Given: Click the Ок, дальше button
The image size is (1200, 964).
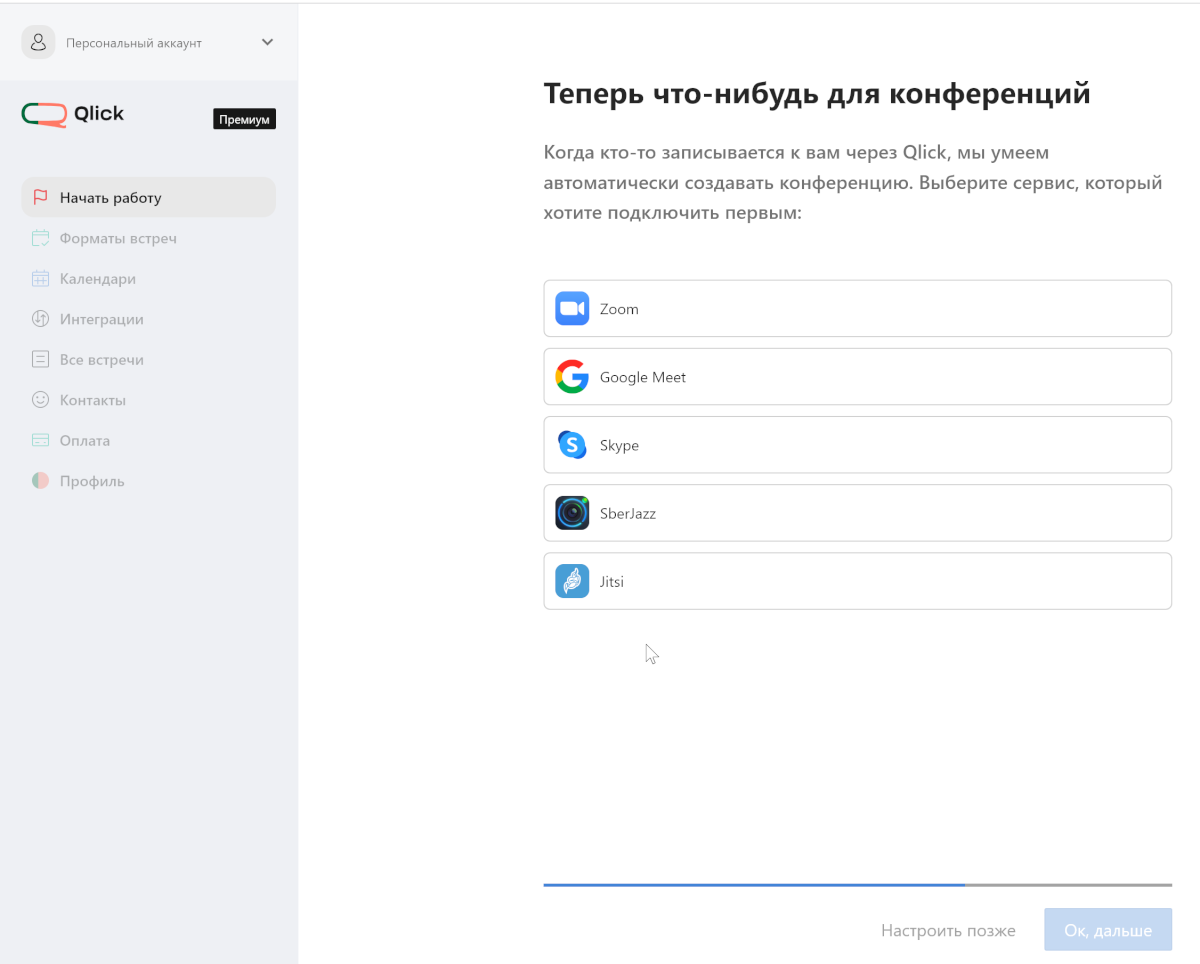Looking at the screenshot, I should tap(1108, 930).
